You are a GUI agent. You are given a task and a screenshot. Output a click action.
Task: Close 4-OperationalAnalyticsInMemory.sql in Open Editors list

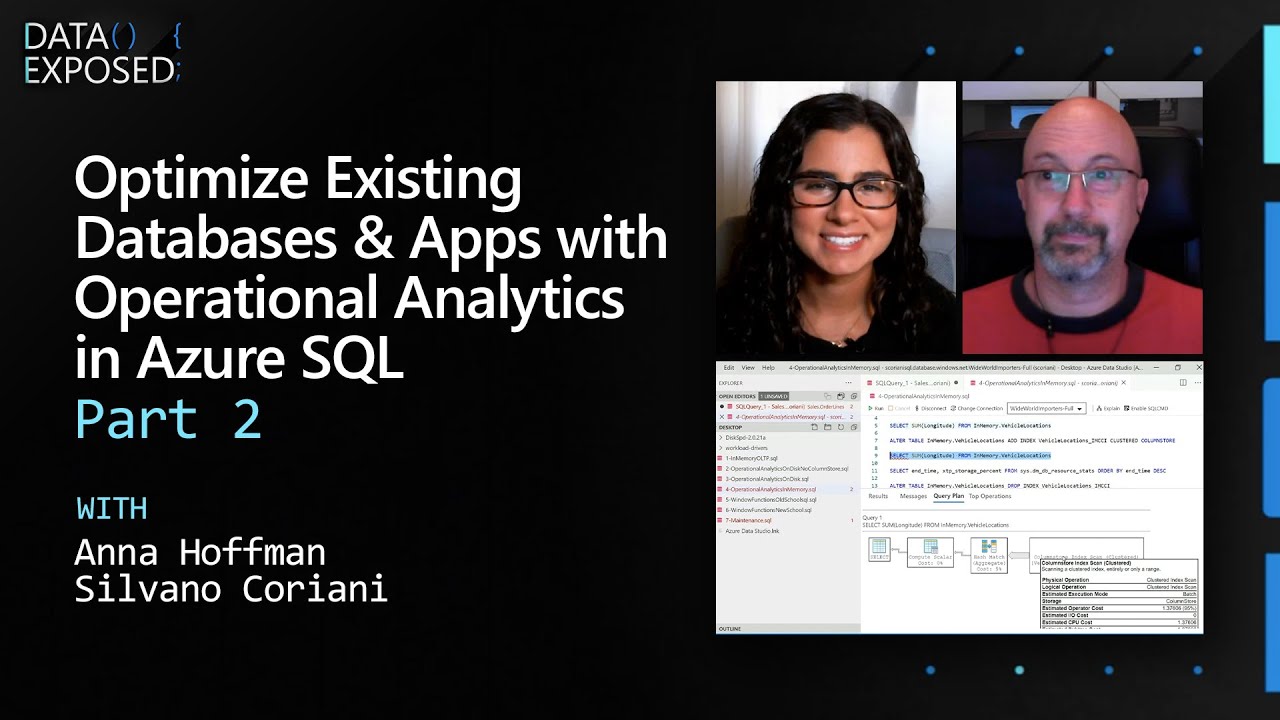(x=722, y=417)
